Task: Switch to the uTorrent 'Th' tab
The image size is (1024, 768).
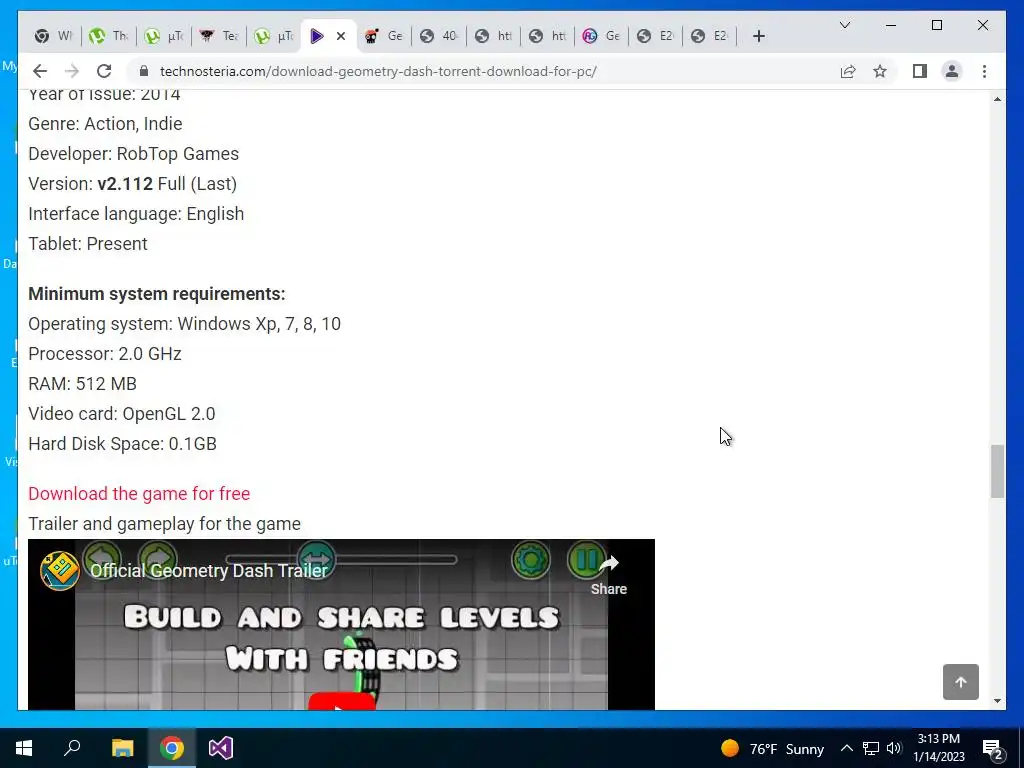Action: coord(108,36)
